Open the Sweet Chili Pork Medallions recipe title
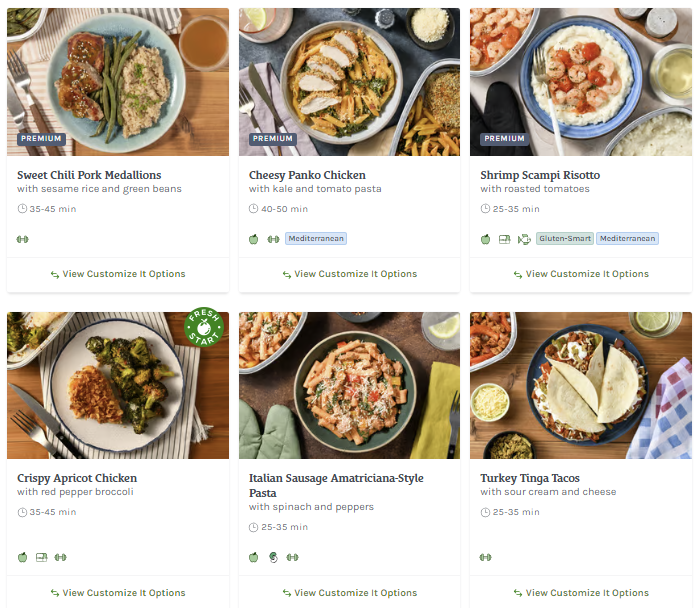The width and height of the screenshot is (699, 608). [x=89, y=175]
